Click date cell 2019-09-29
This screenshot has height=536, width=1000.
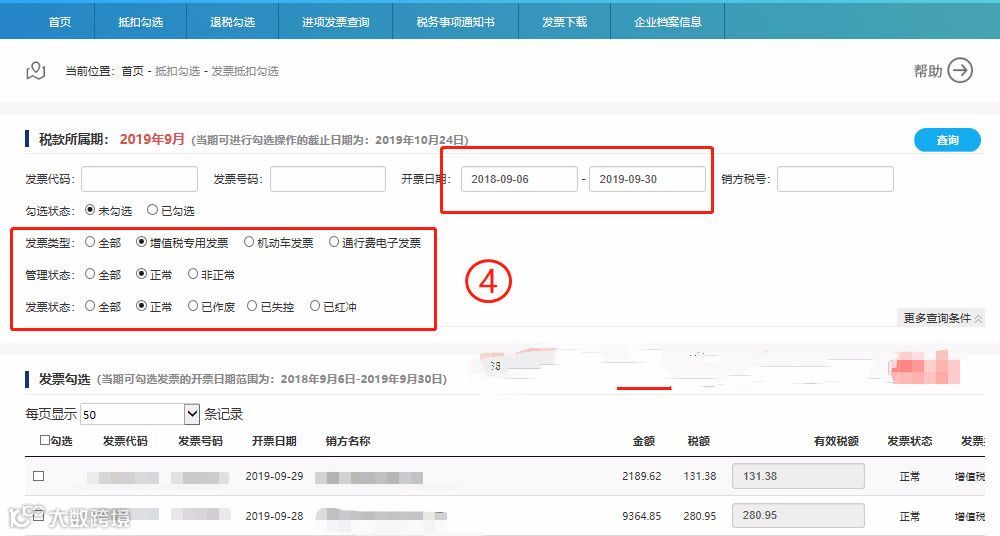[x=274, y=476]
